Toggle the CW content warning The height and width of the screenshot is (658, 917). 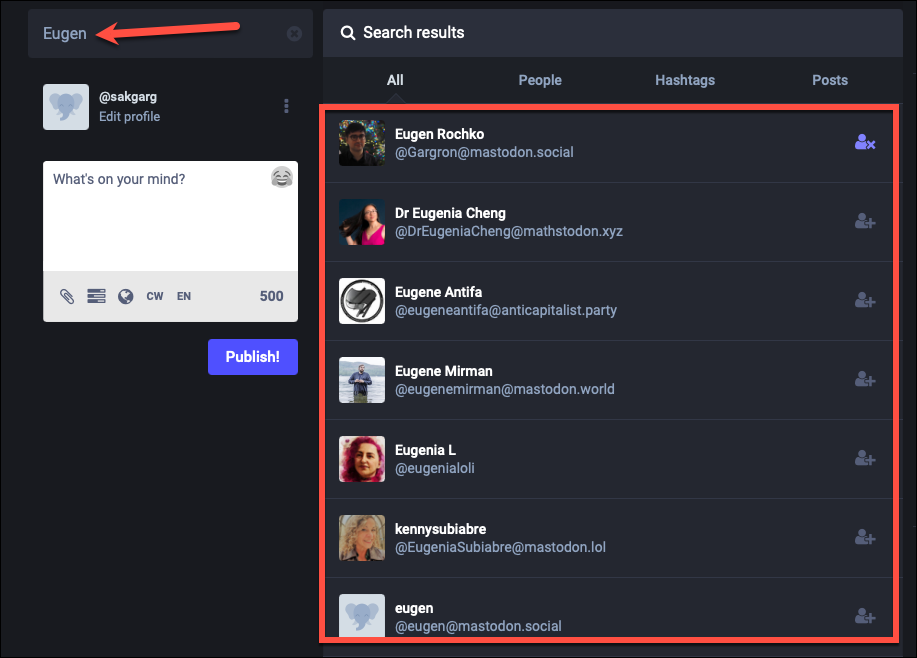155,297
